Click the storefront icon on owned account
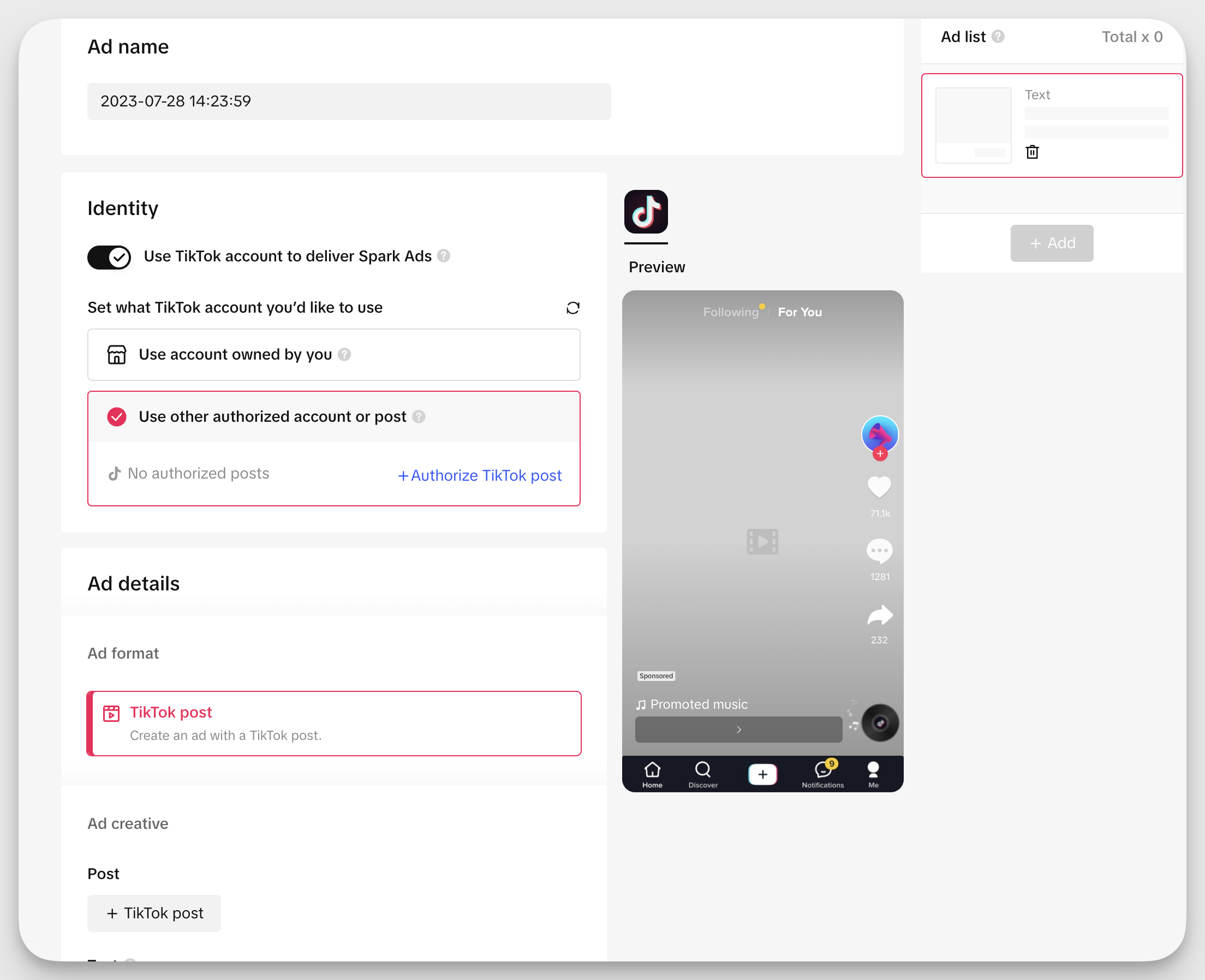The image size is (1205, 980). [x=117, y=355]
